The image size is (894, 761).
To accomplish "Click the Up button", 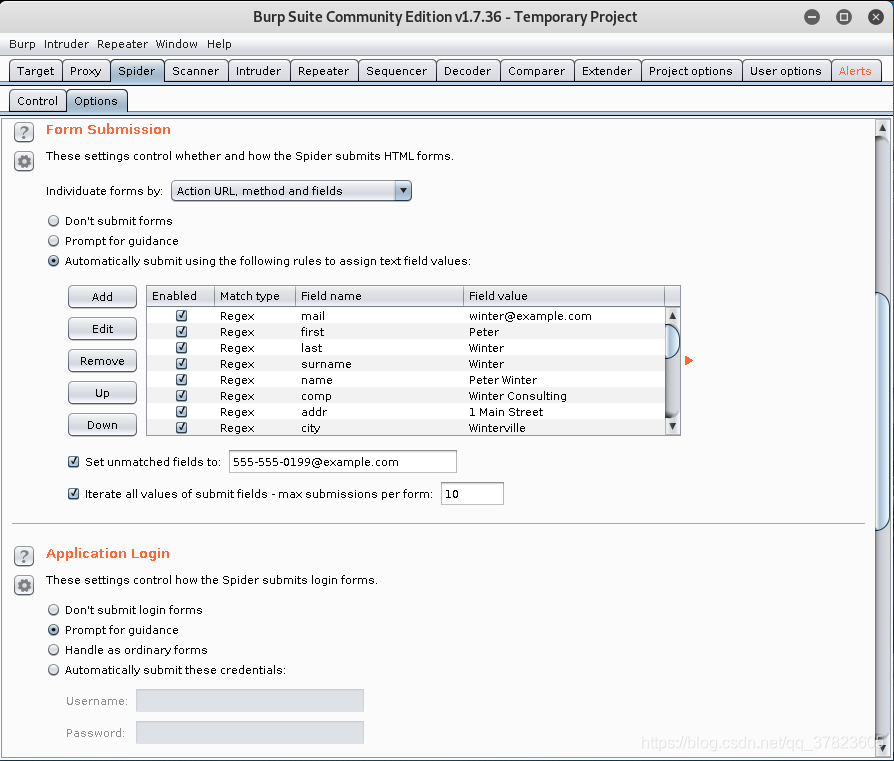I will click(x=102, y=392).
